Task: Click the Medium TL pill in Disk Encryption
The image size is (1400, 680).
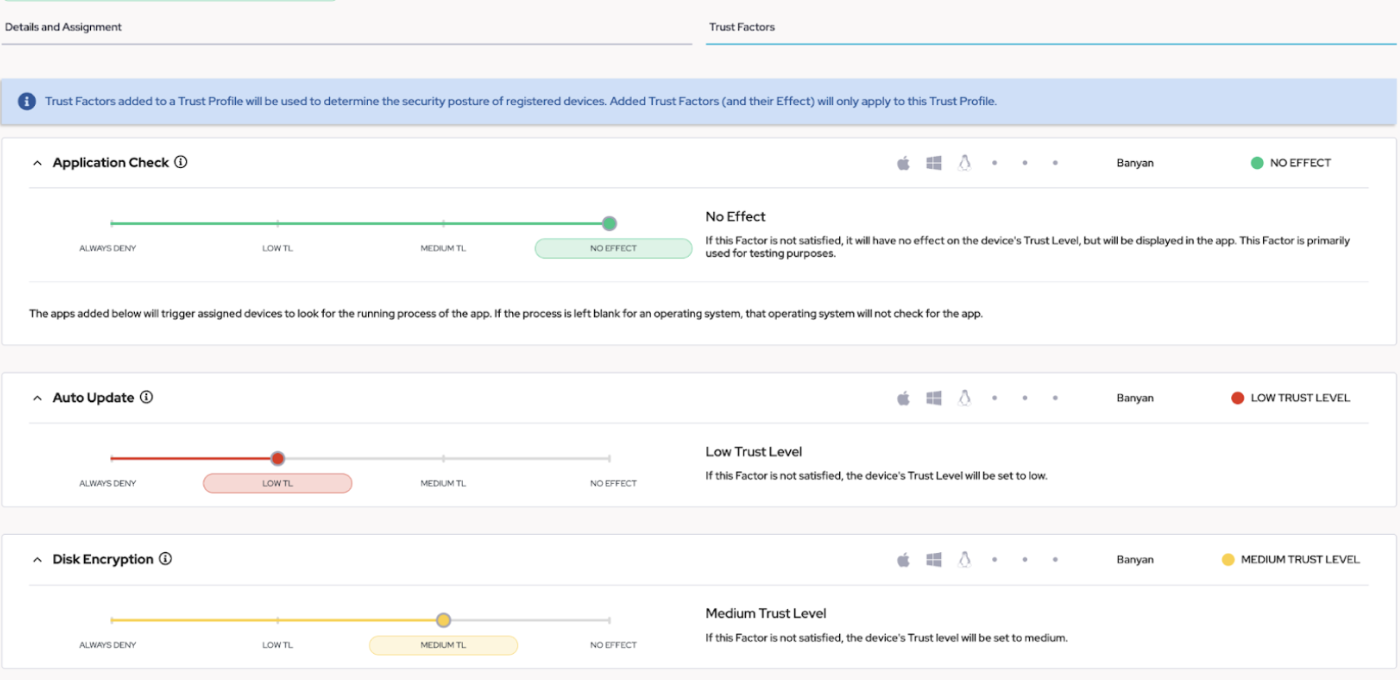Action: pyautogui.click(x=443, y=645)
